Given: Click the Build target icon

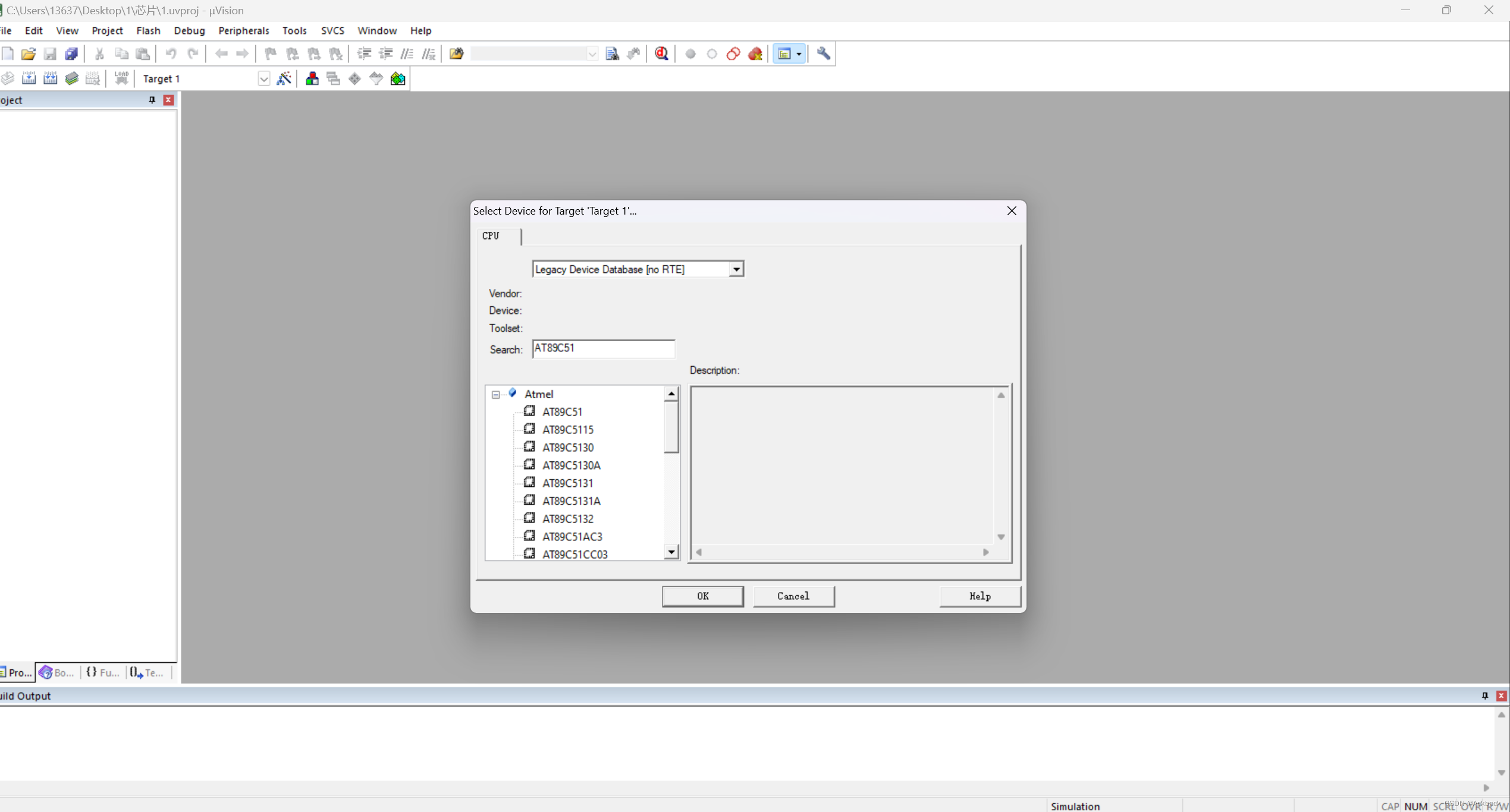Looking at the screenshot, I should point(29,78).
